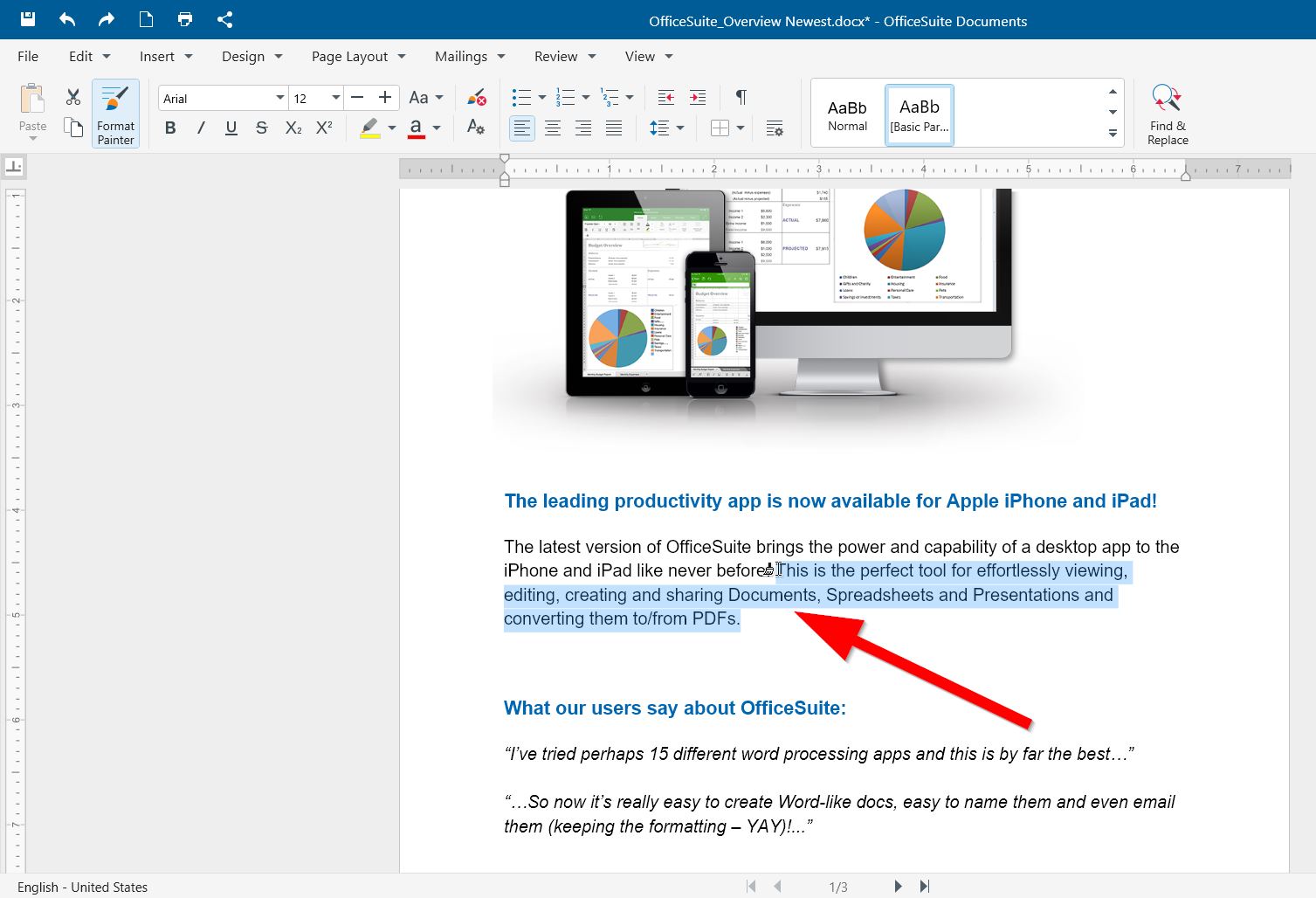1316x898 pixels.
Task: Apply the red font color
Action: (x=416, y=128)
